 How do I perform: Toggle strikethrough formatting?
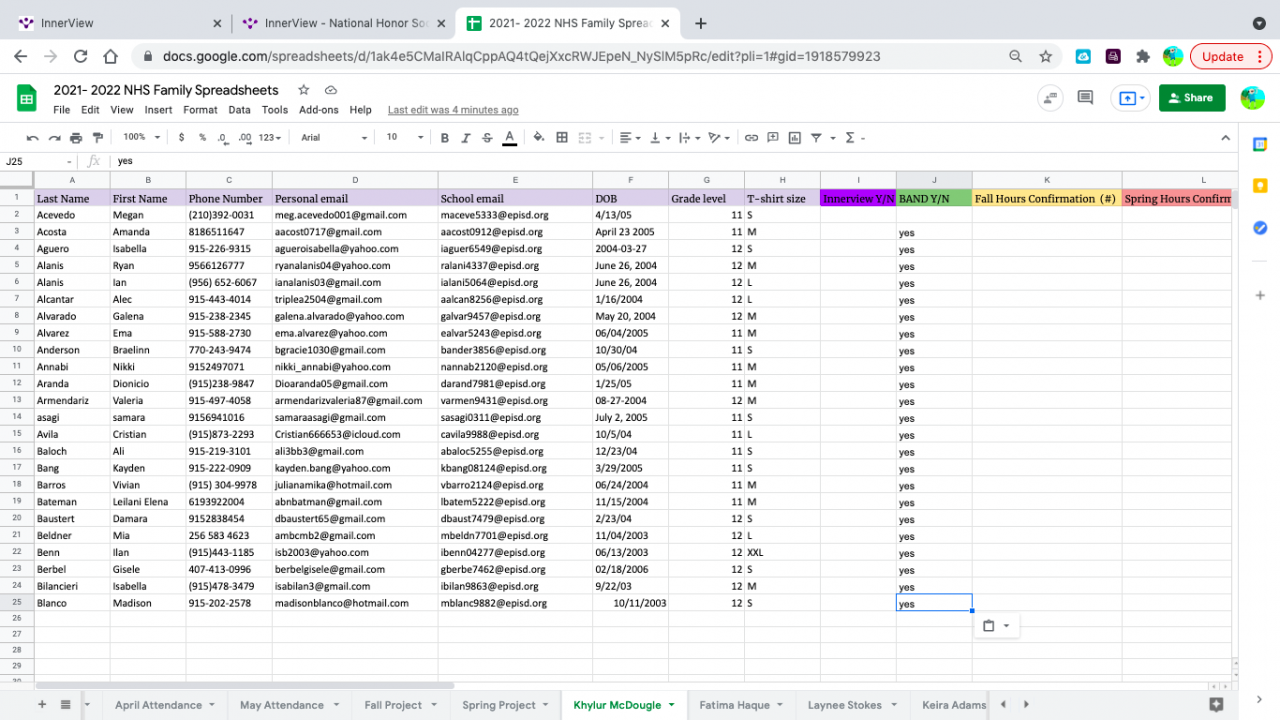pos(487,137)
